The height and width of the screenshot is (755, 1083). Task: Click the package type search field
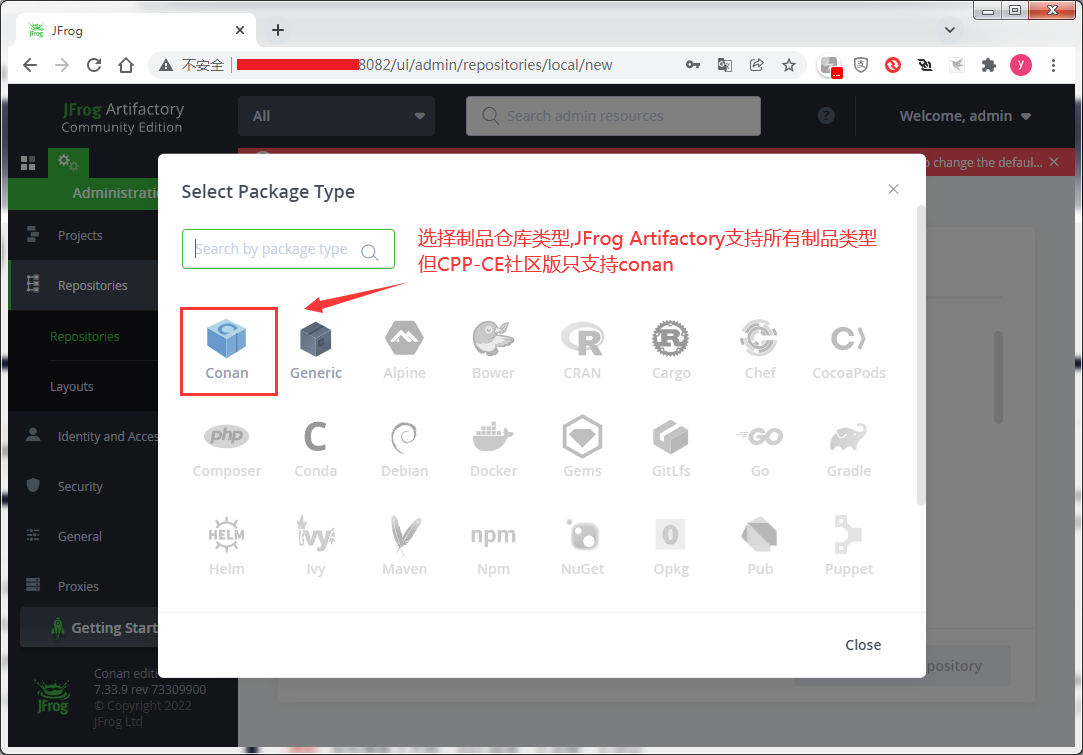tap(288, 248)
